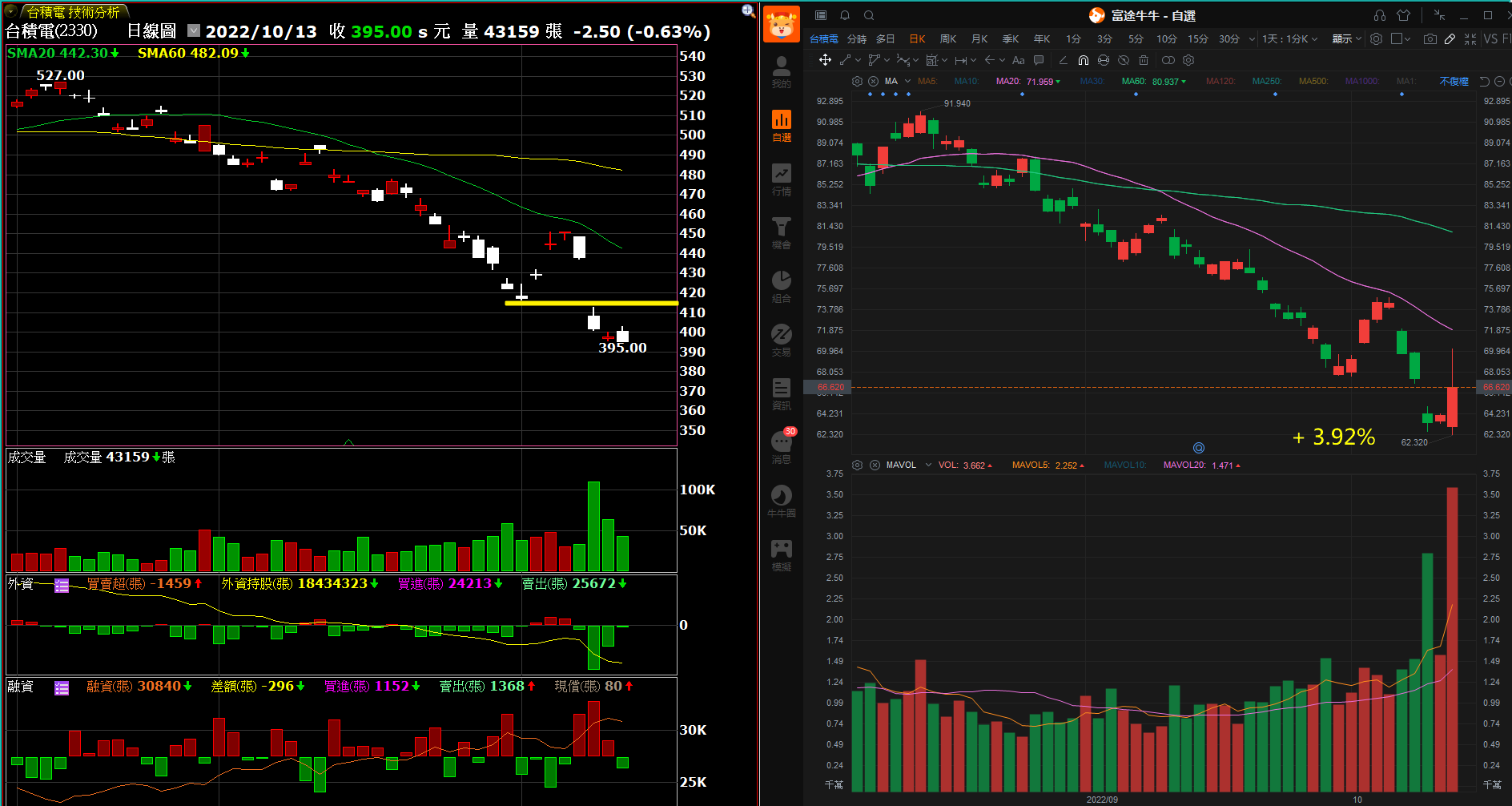Select the Aa text annotation tool
Screen dimensions: 1512x806
(1018, 60)
